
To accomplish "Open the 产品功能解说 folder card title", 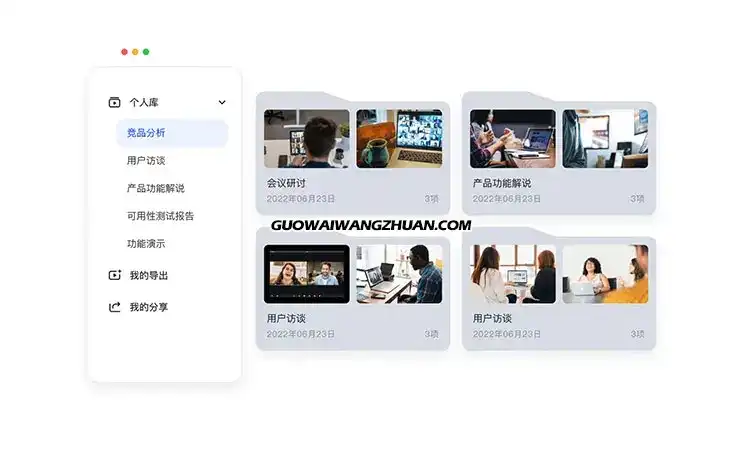I will (x=502, y=183).
